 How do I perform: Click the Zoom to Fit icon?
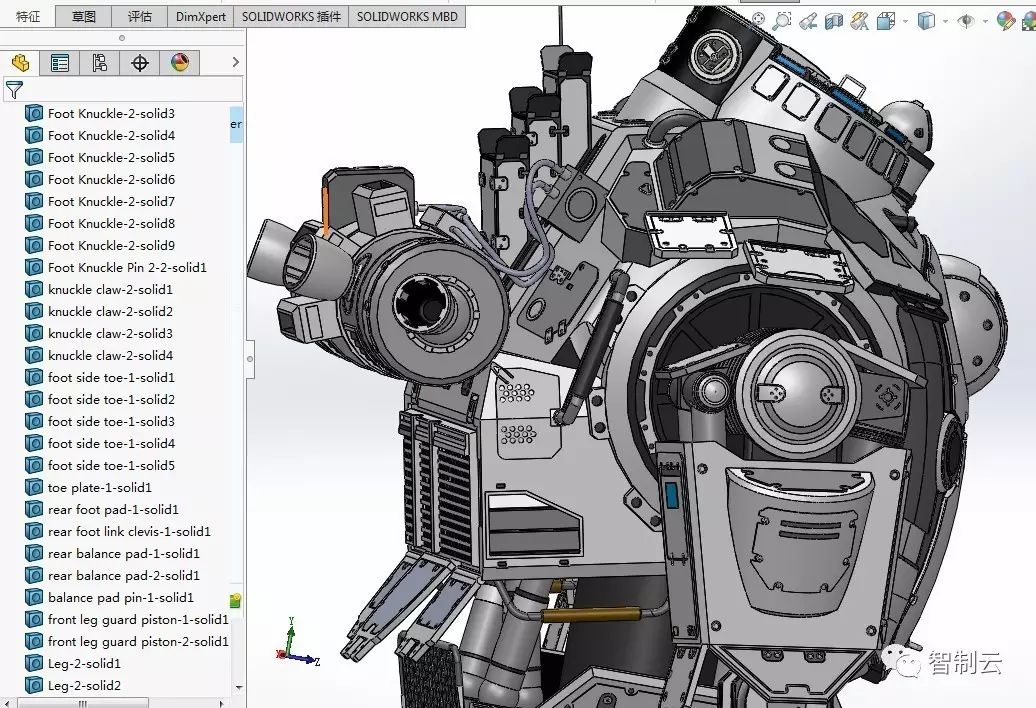coord(758,20)
